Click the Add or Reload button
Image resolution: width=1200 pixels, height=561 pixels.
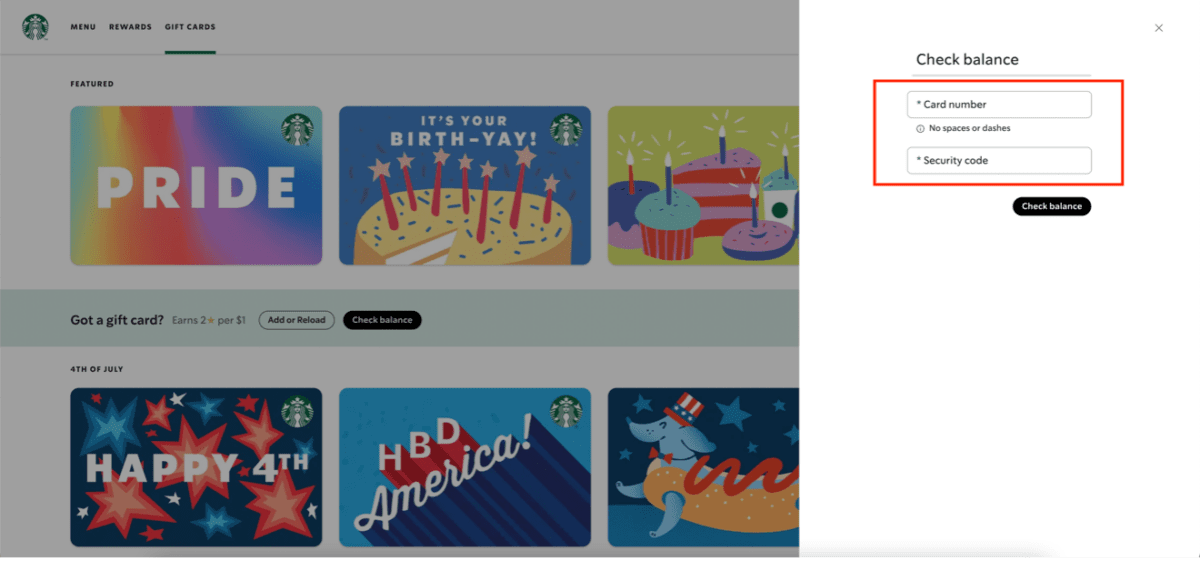pyautogui.click(x=297, y=320)
